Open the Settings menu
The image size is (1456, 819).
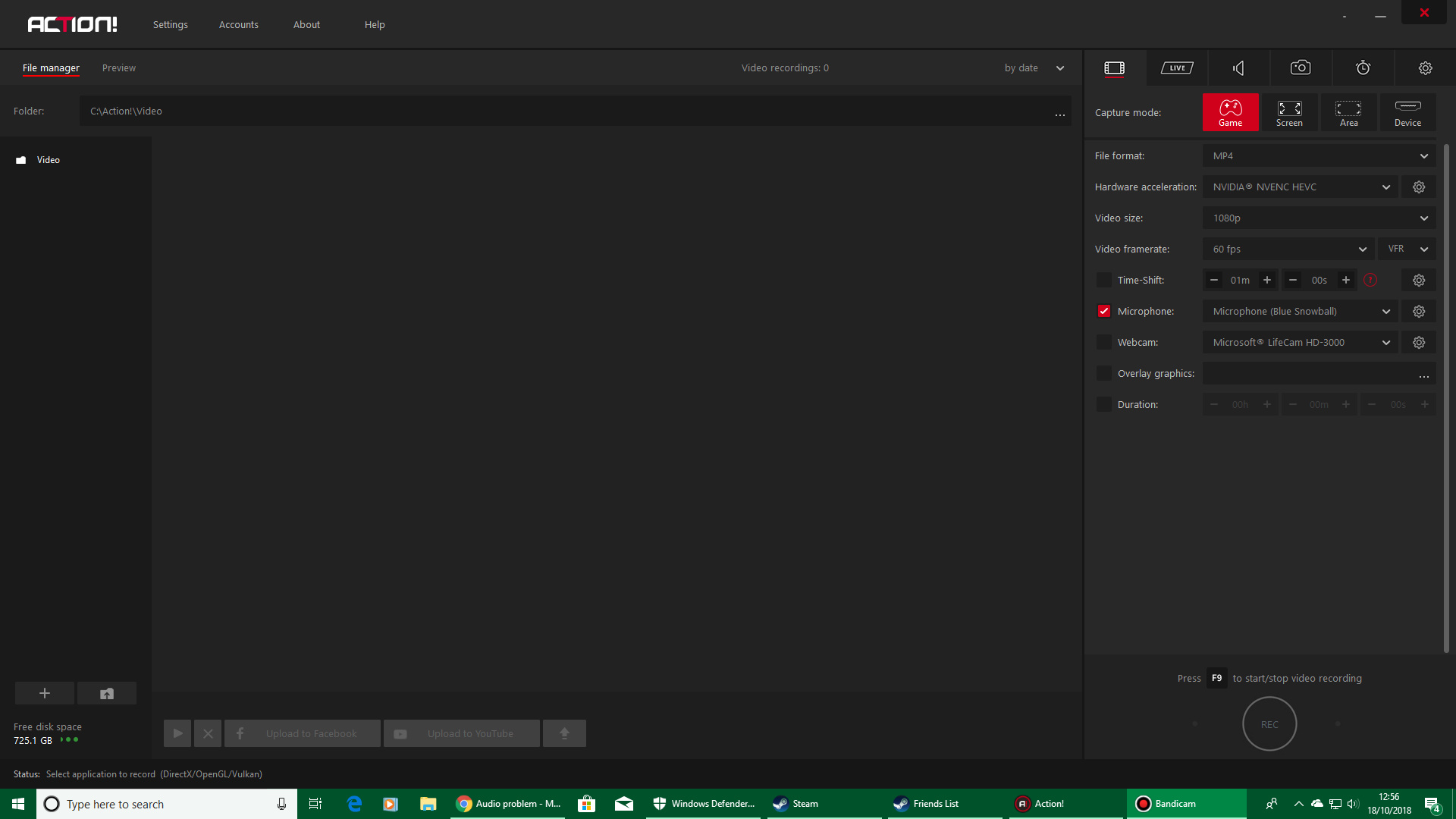tap(170, 25)
